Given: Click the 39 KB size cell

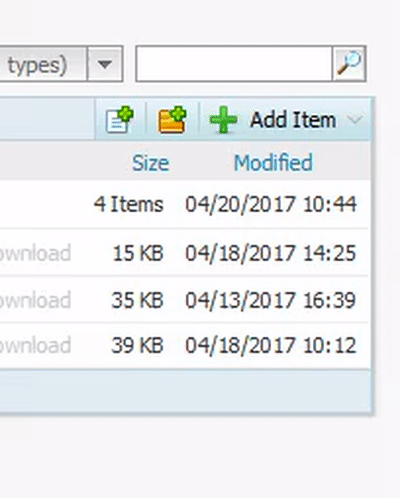Looking at the screenshot, I should 137,345.
